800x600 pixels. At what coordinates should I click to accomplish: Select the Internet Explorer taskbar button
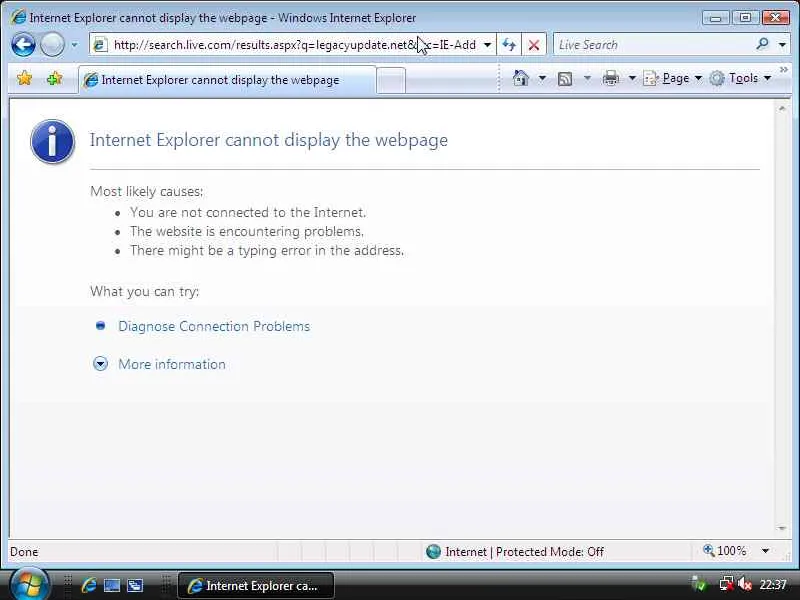pos(256,586)
